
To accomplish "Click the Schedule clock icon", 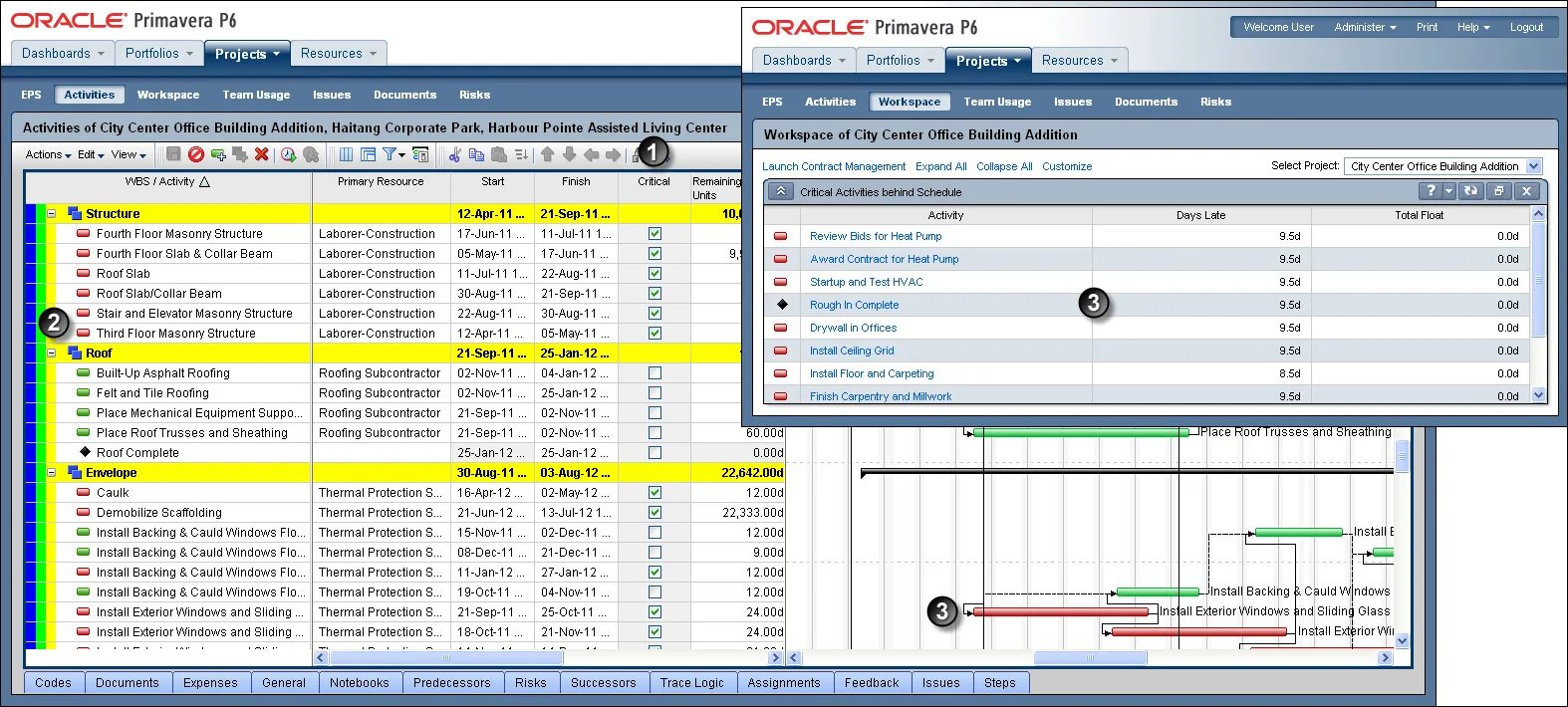I will point(289,154).
